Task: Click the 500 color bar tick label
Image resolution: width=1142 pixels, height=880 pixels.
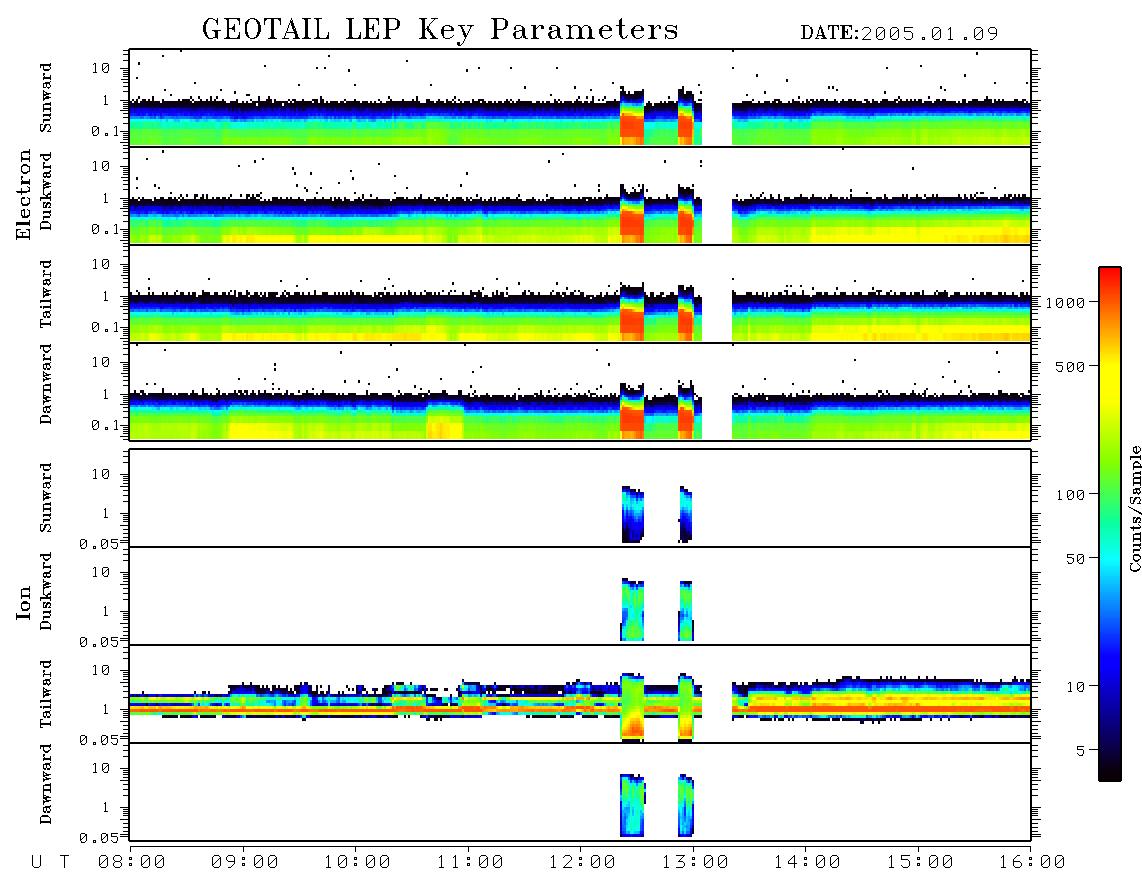Action: click(1071, 366)
